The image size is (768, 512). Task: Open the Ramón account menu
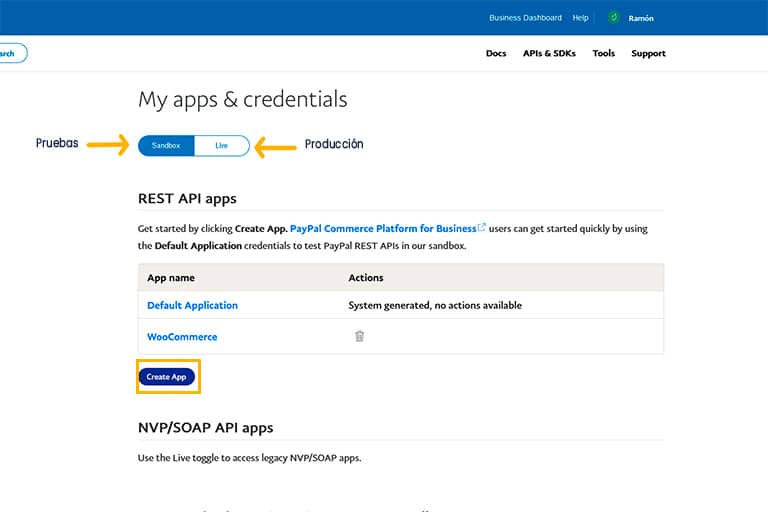coord(641,18)
